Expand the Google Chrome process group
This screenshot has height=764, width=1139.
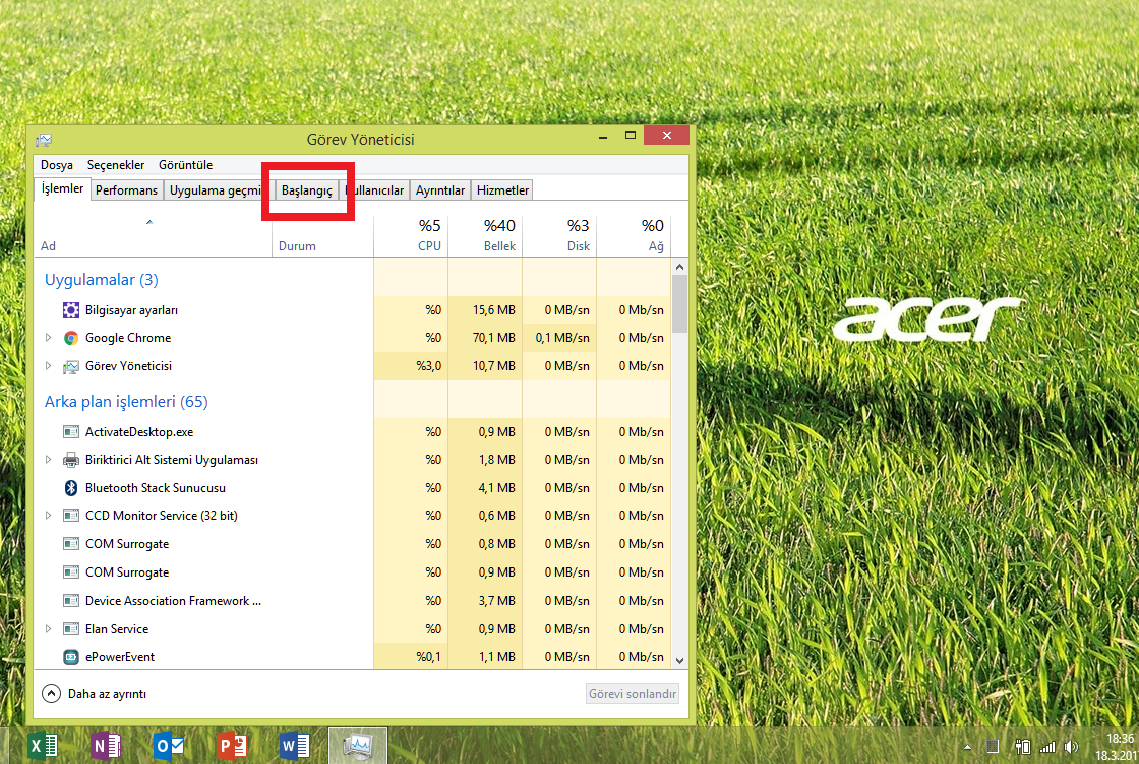49,338
